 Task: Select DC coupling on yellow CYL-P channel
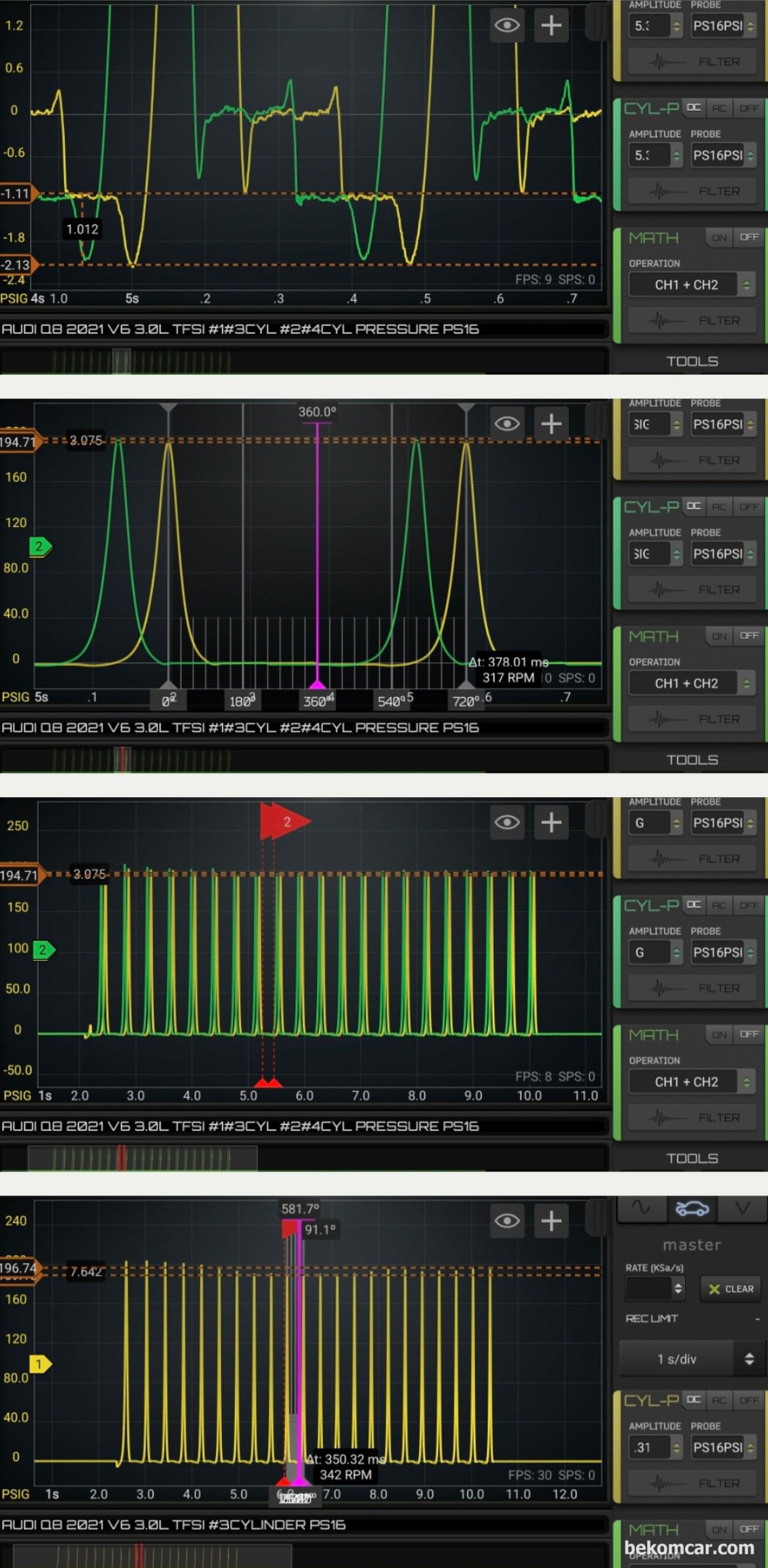pos(694,1400)
